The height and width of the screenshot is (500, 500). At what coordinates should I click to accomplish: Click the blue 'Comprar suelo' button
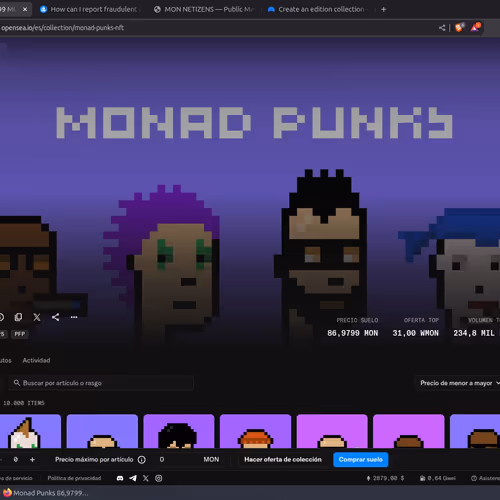pyautogui.click(x=361, y=460)
